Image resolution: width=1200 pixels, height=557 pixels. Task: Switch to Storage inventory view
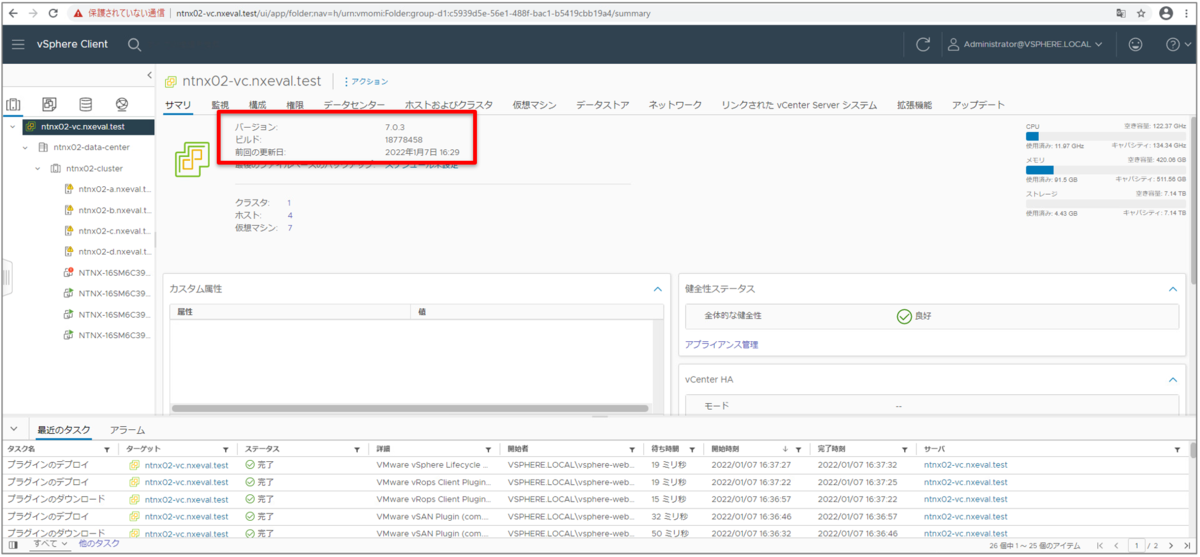tap(85, 104)
